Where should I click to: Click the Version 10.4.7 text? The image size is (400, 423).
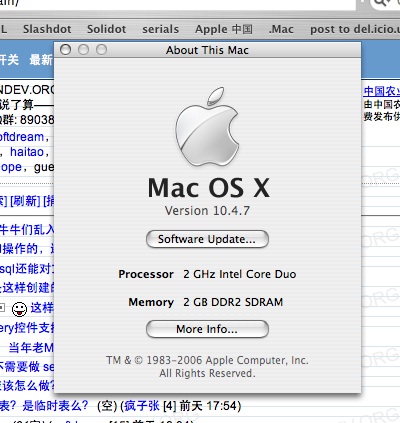coord(207,211)
